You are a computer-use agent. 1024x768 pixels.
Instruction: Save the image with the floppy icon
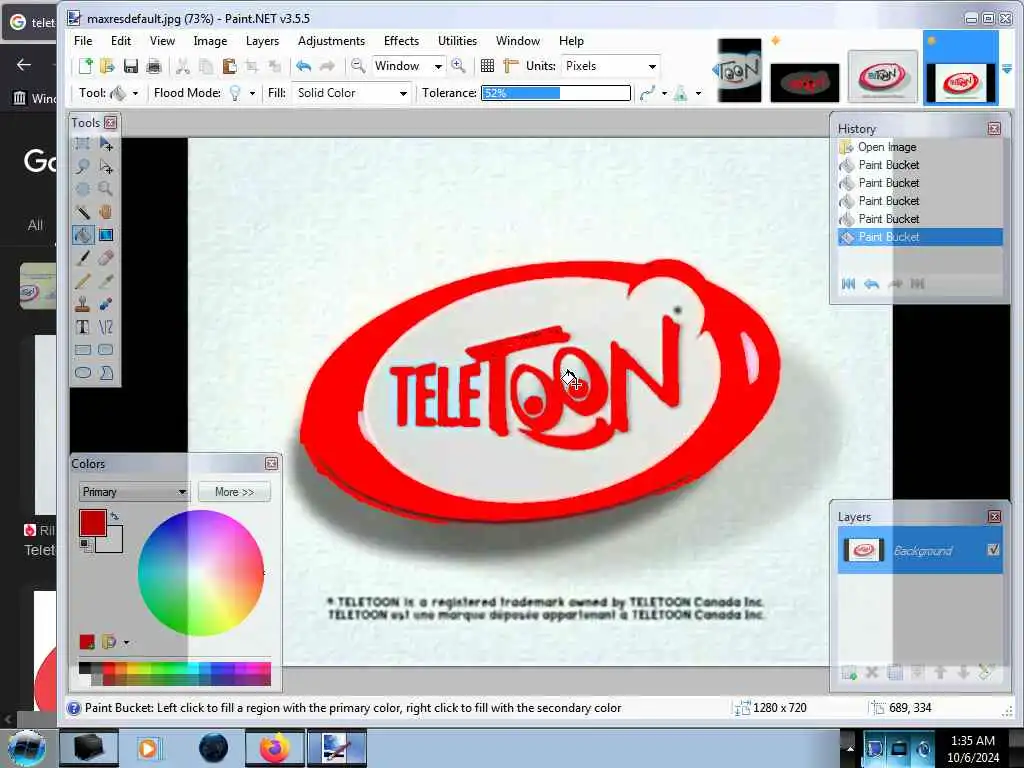131,66
